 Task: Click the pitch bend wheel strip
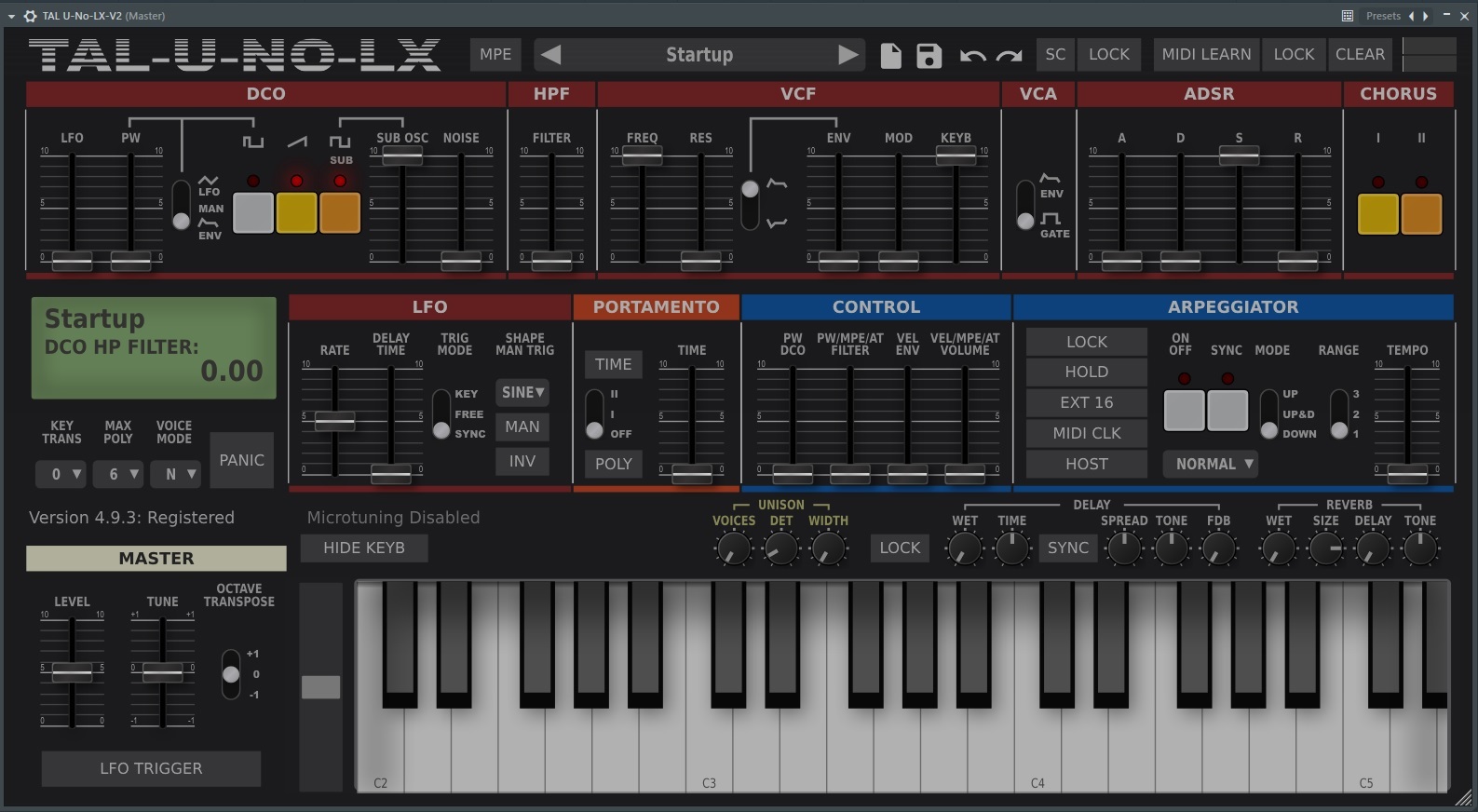point(321,687)
